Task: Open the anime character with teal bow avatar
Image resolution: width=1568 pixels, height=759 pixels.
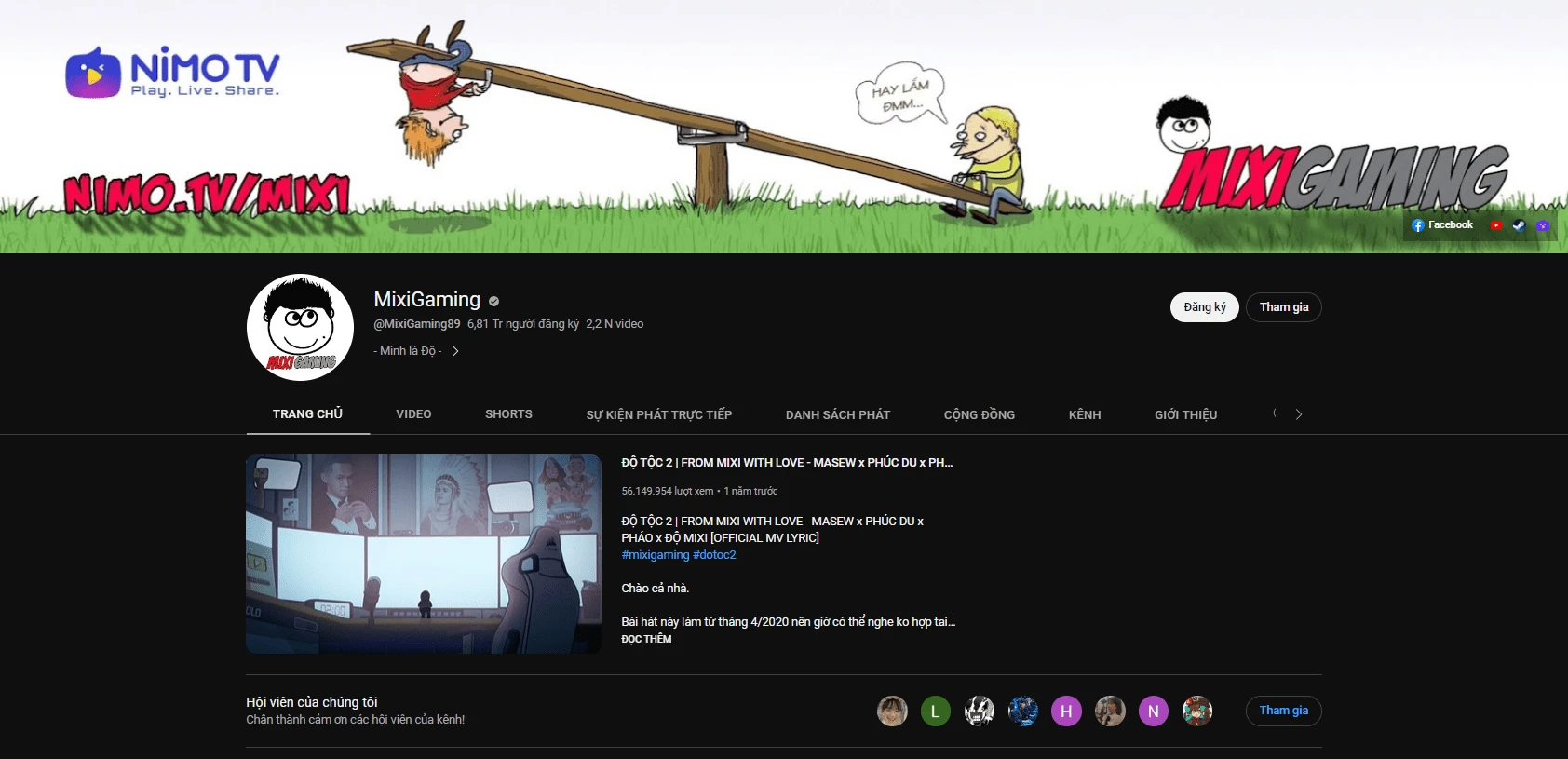Action: click(x=1196, y=712)
